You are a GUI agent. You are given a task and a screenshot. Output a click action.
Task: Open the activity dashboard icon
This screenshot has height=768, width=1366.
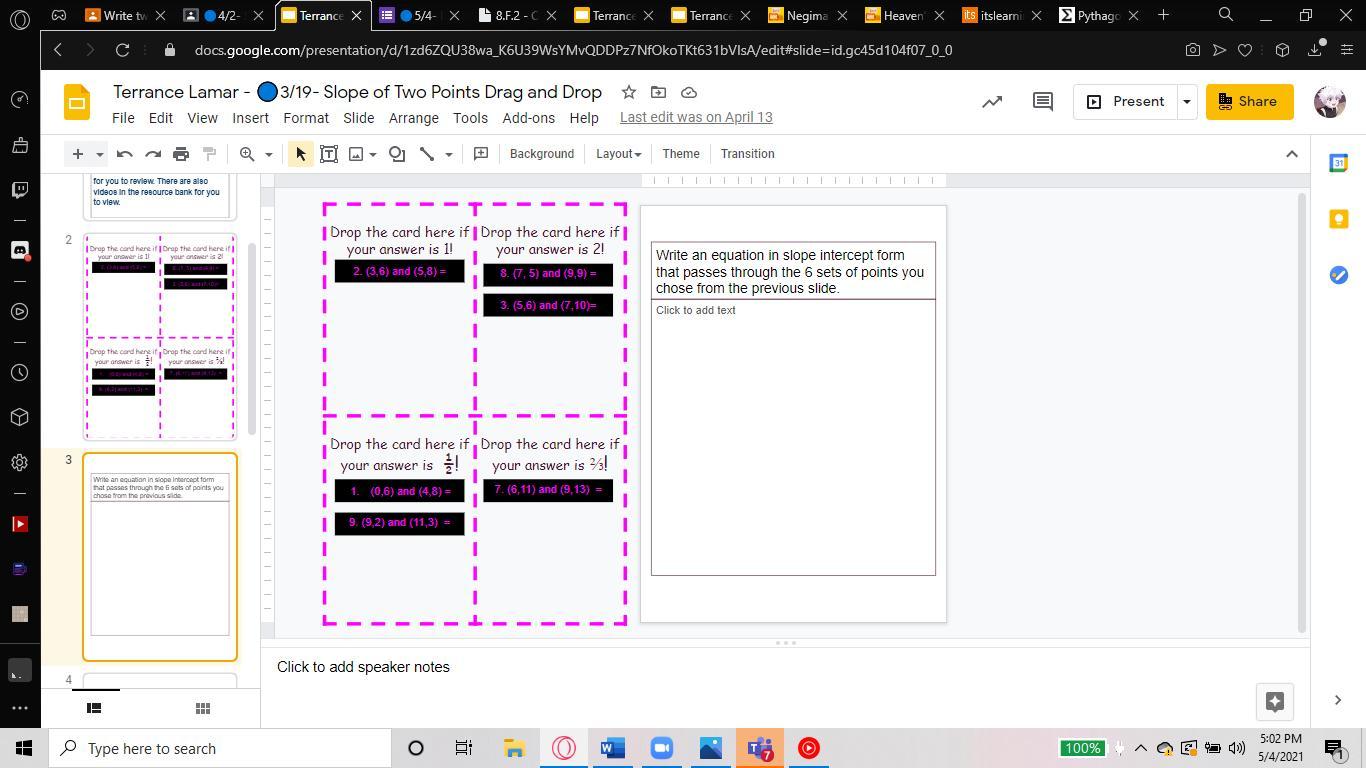pyautogui.click(x=992, y=101)
